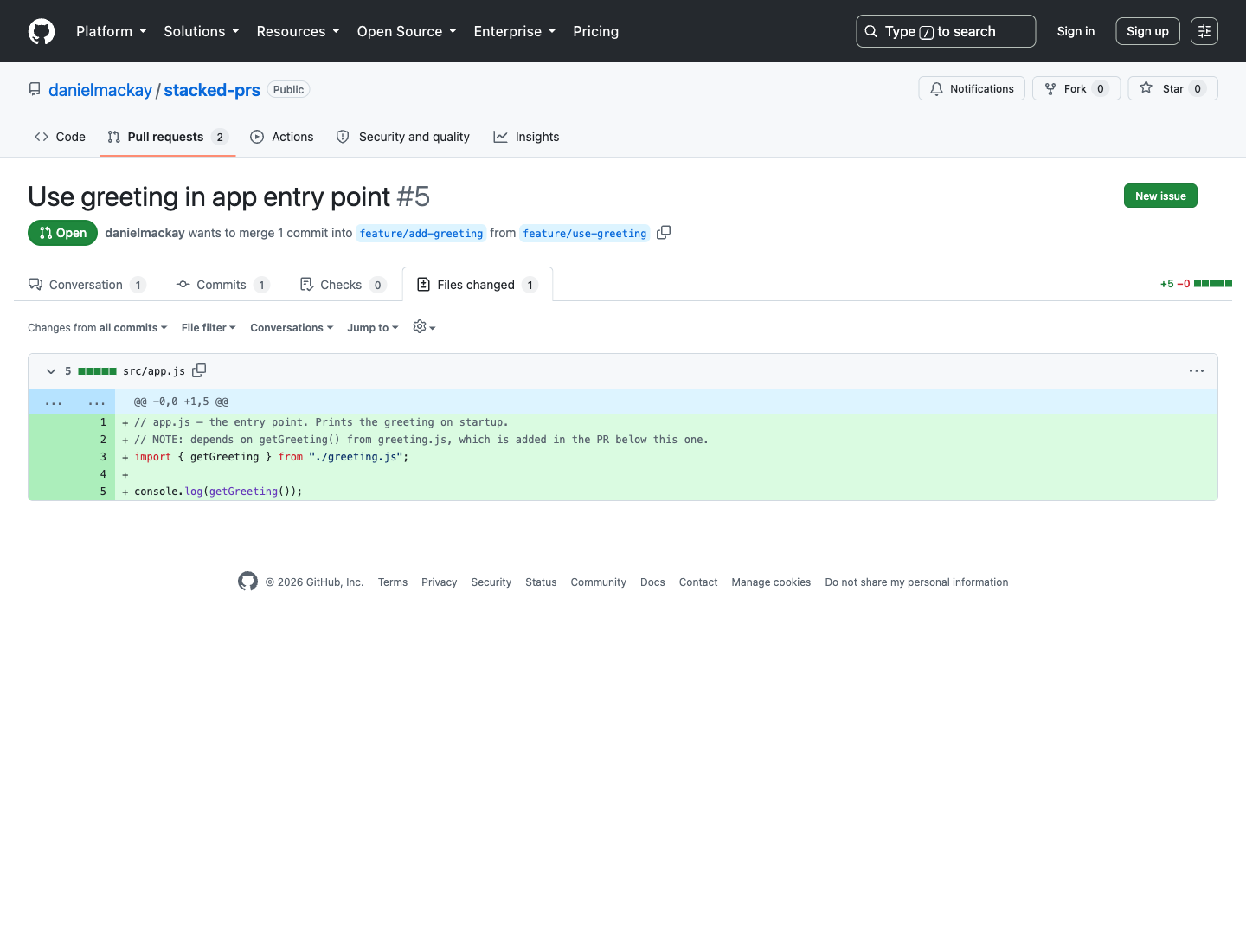Viewport: 1246px width, 952px height.
Task: Click the danielmackay author name in merge description
Action: coord(145,233)
